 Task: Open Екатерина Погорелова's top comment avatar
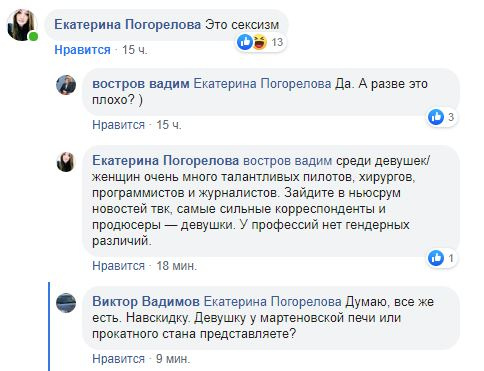(x=22, y=25)
